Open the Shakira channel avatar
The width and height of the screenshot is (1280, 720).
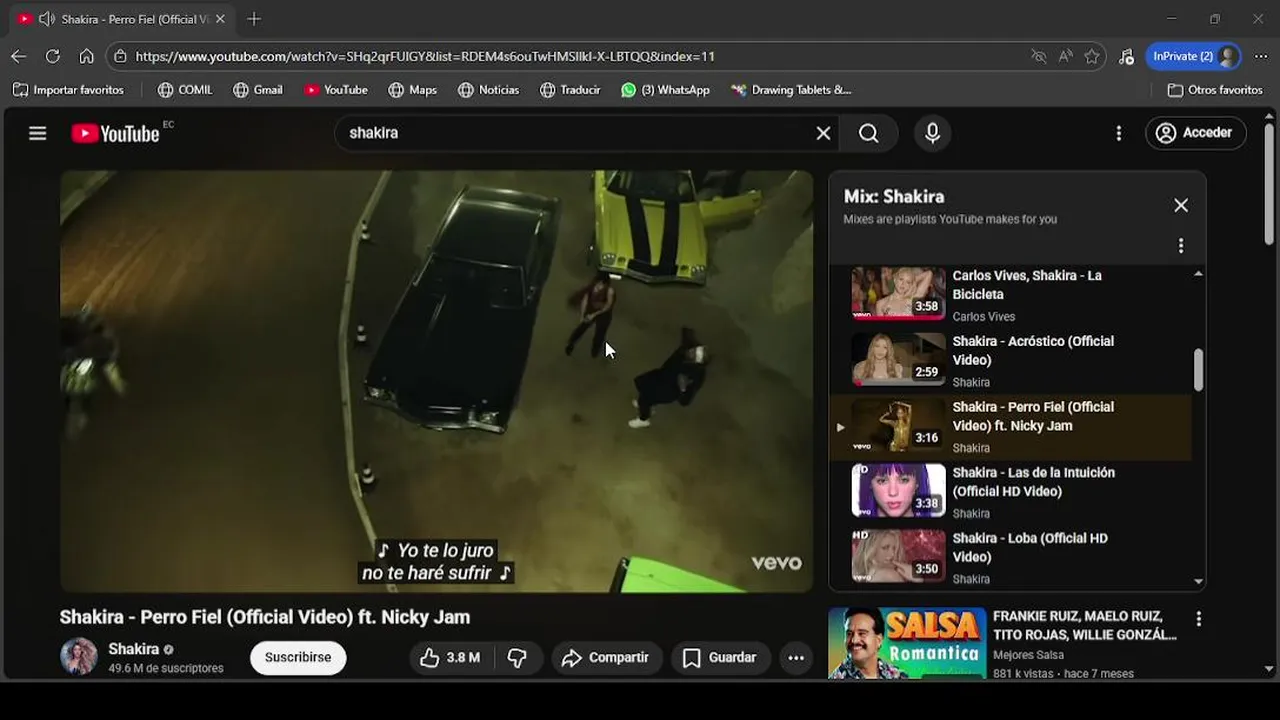point(79,657)
